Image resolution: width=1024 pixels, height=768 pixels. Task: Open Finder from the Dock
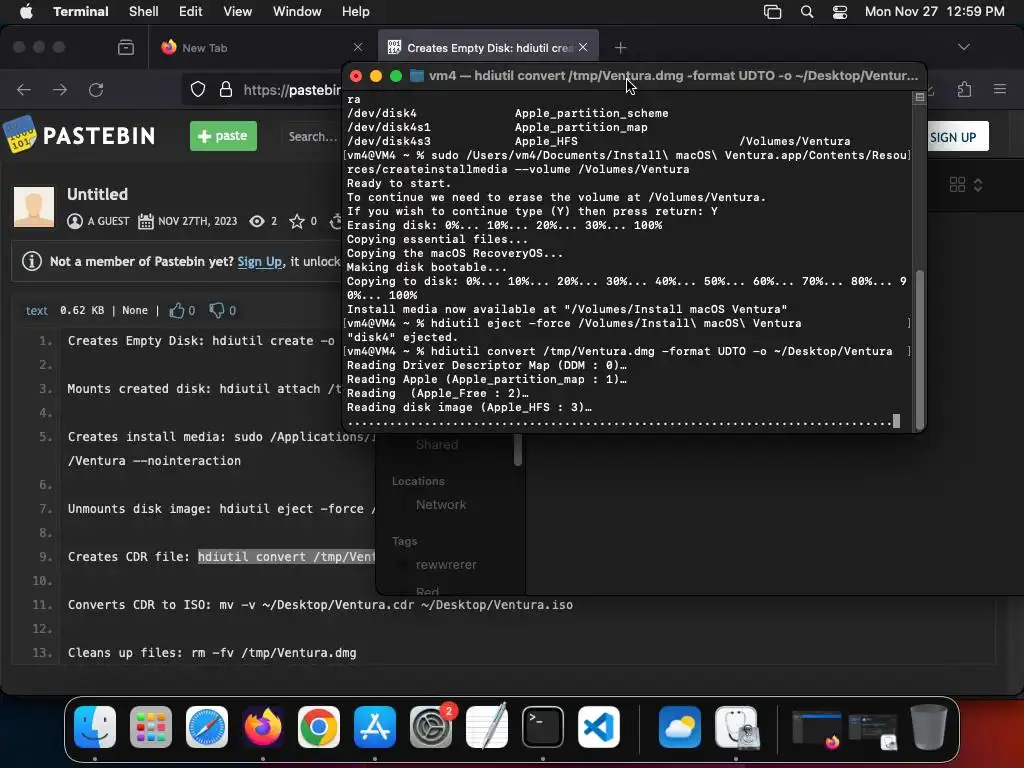coord(95,727)
